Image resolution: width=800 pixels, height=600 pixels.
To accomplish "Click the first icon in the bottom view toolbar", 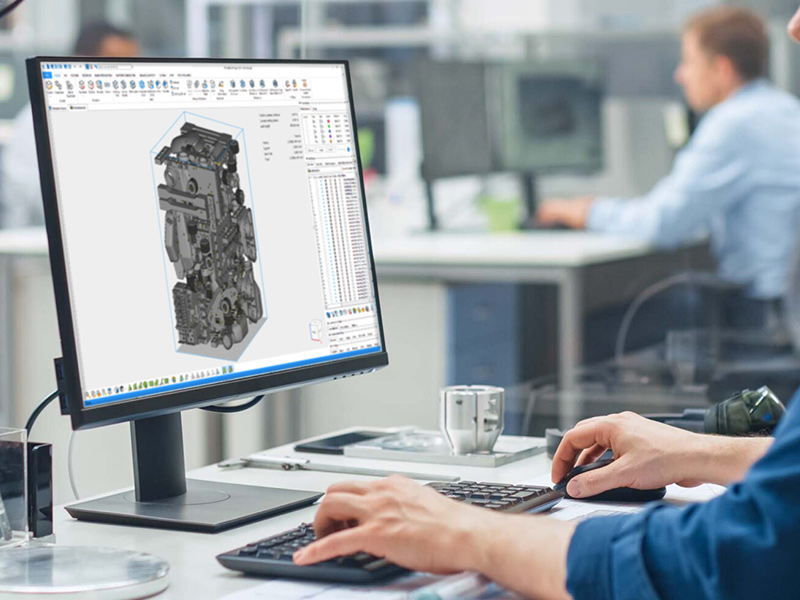I will coord(89,393).
